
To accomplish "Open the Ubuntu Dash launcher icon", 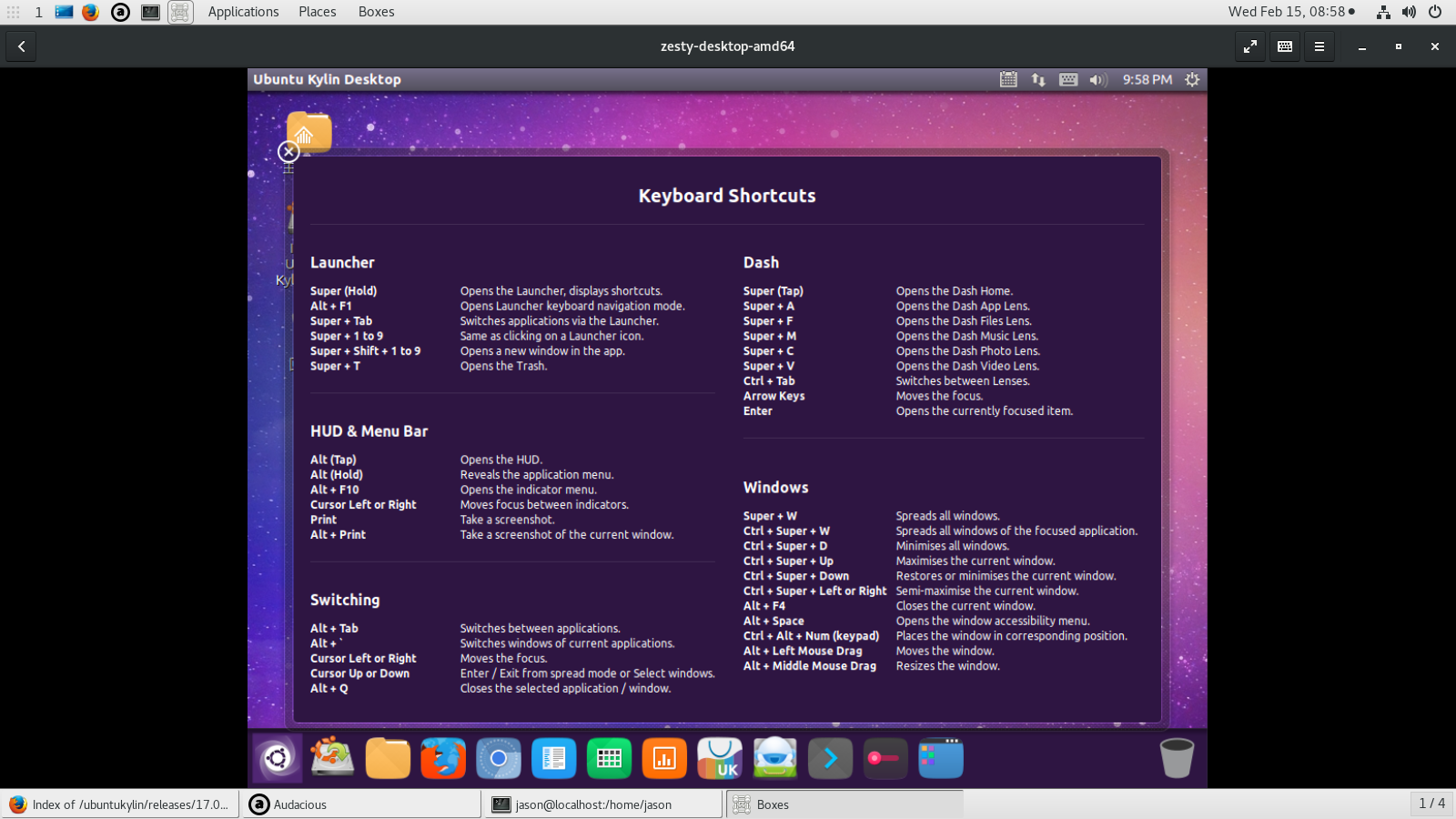I will coord(278,758).
